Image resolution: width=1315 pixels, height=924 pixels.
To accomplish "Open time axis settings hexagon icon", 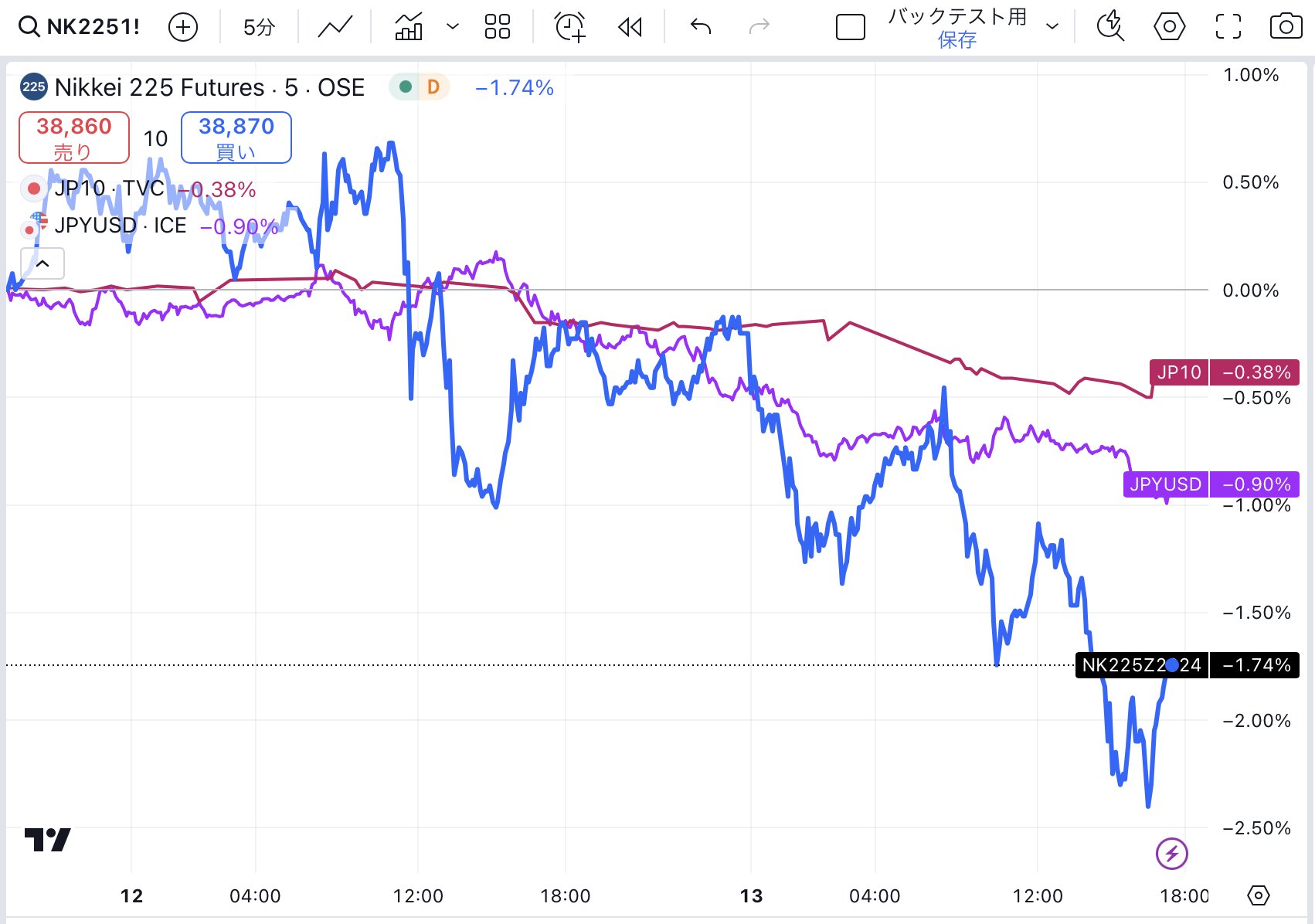I will (x=1259, y=895).
